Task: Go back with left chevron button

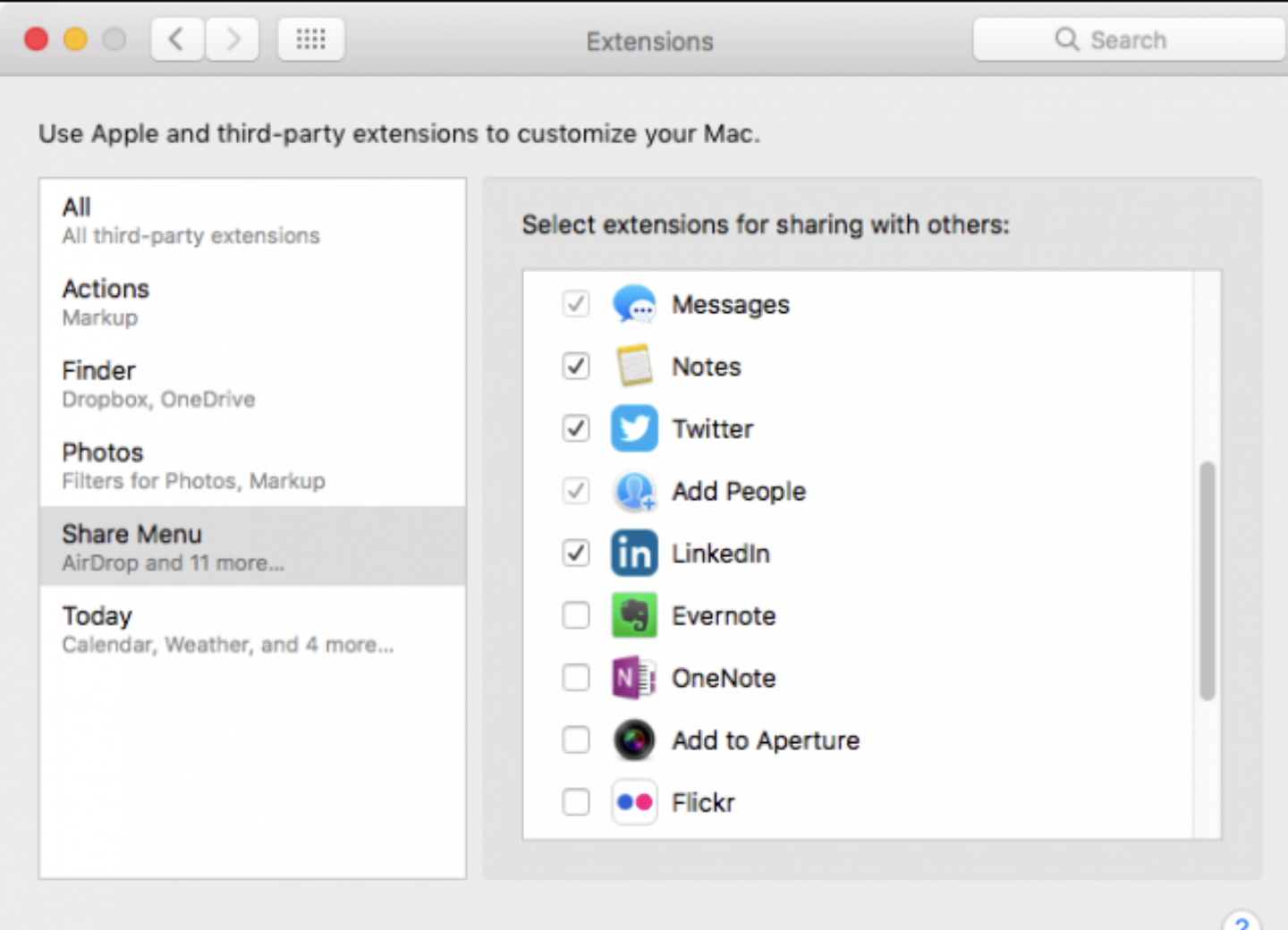Action: (177, 39)
